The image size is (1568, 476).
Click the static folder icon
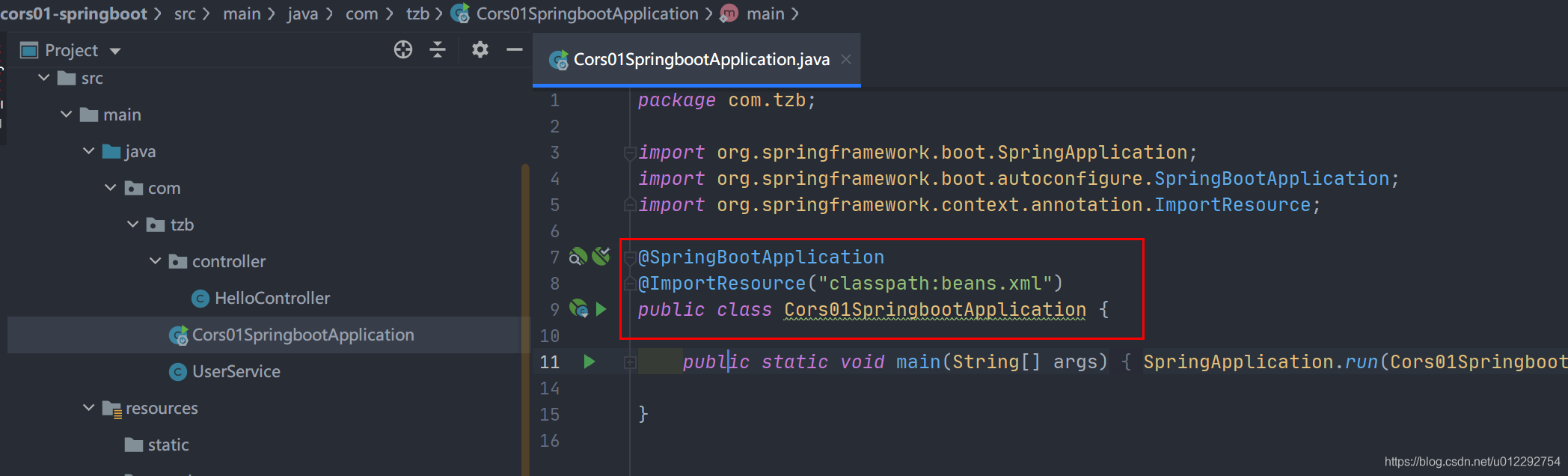pyautogui.click(x=134, y=445)
